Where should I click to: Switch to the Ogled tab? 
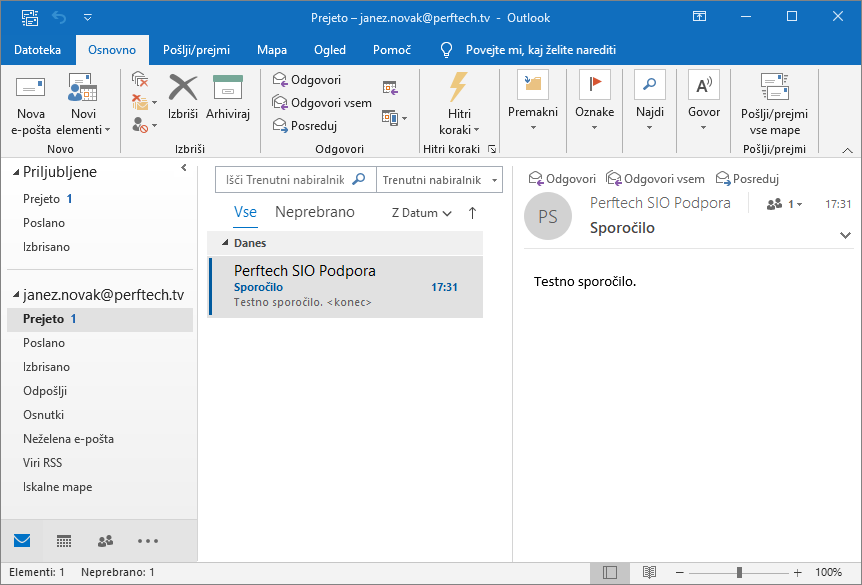(x=330, y=50)
